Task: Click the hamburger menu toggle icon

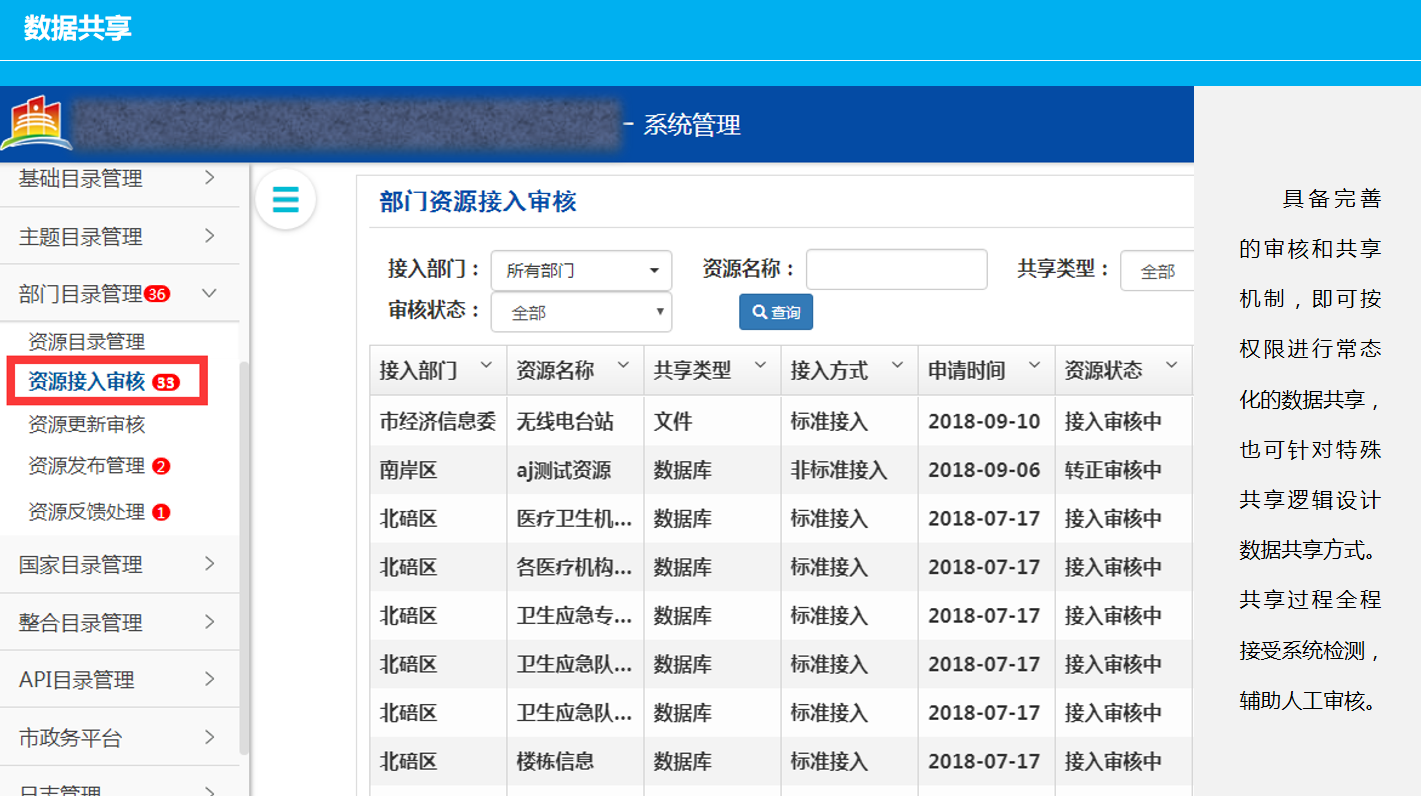Action: [285, 200]
